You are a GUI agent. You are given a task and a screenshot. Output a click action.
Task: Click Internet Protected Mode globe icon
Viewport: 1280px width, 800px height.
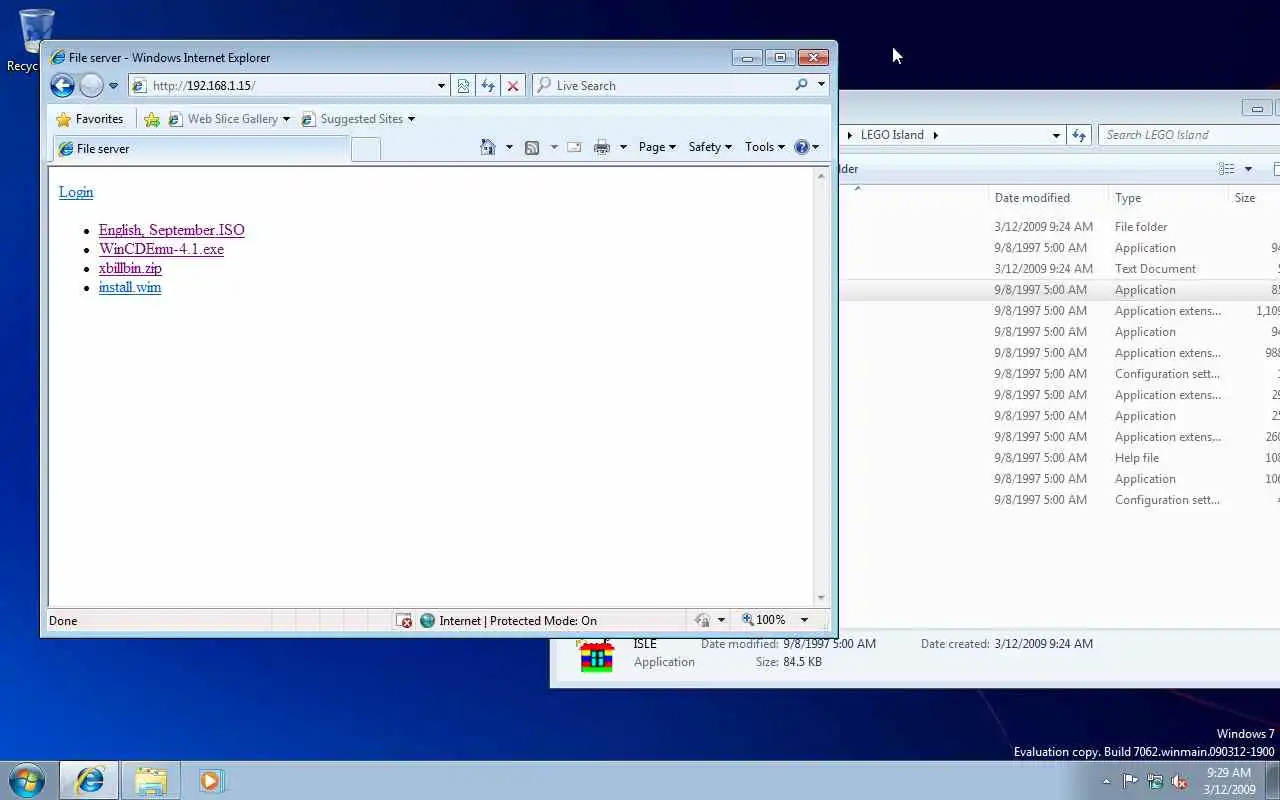click(x=428, y=621)
